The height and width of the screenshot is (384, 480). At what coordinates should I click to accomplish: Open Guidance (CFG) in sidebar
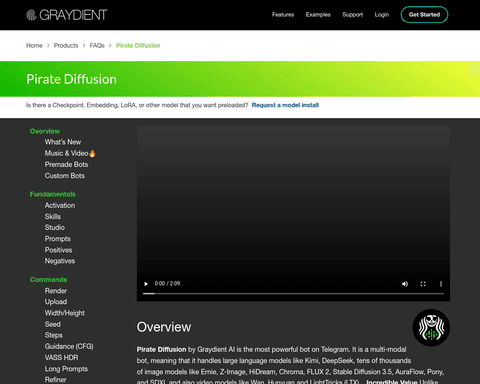(x=69, y=346)
